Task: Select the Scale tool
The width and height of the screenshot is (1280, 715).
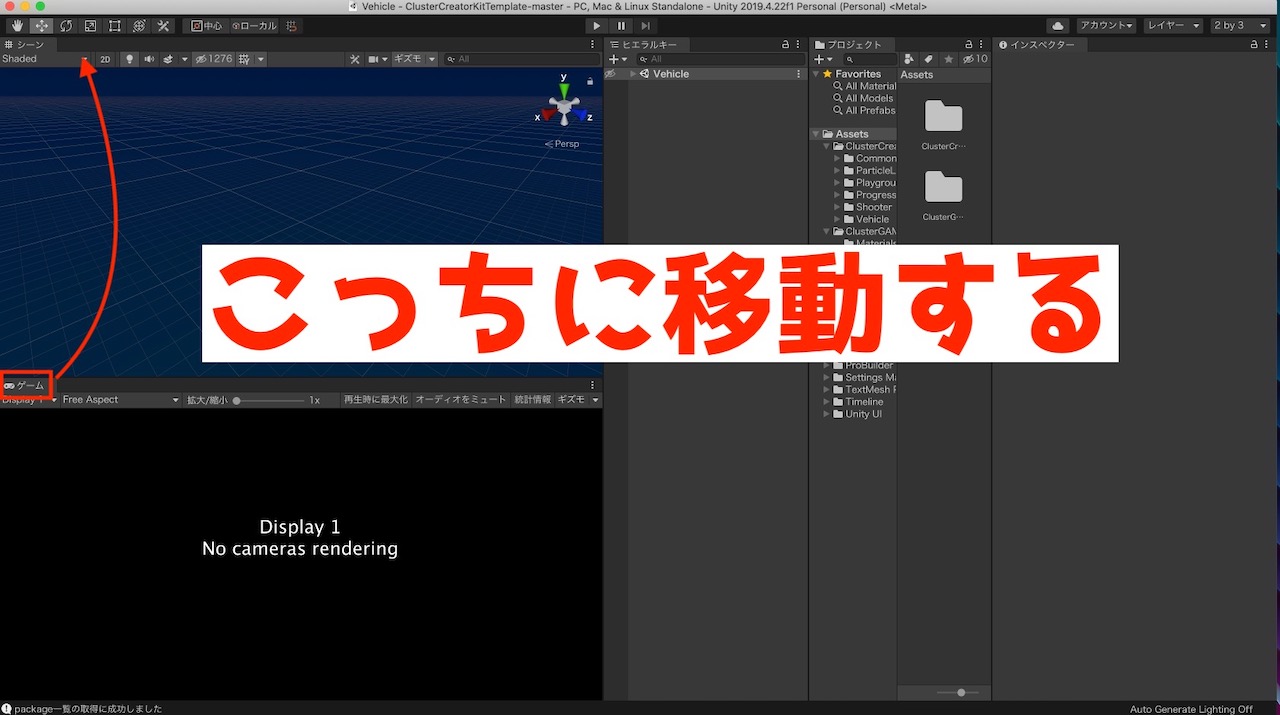Action: (x=90, y=25)
